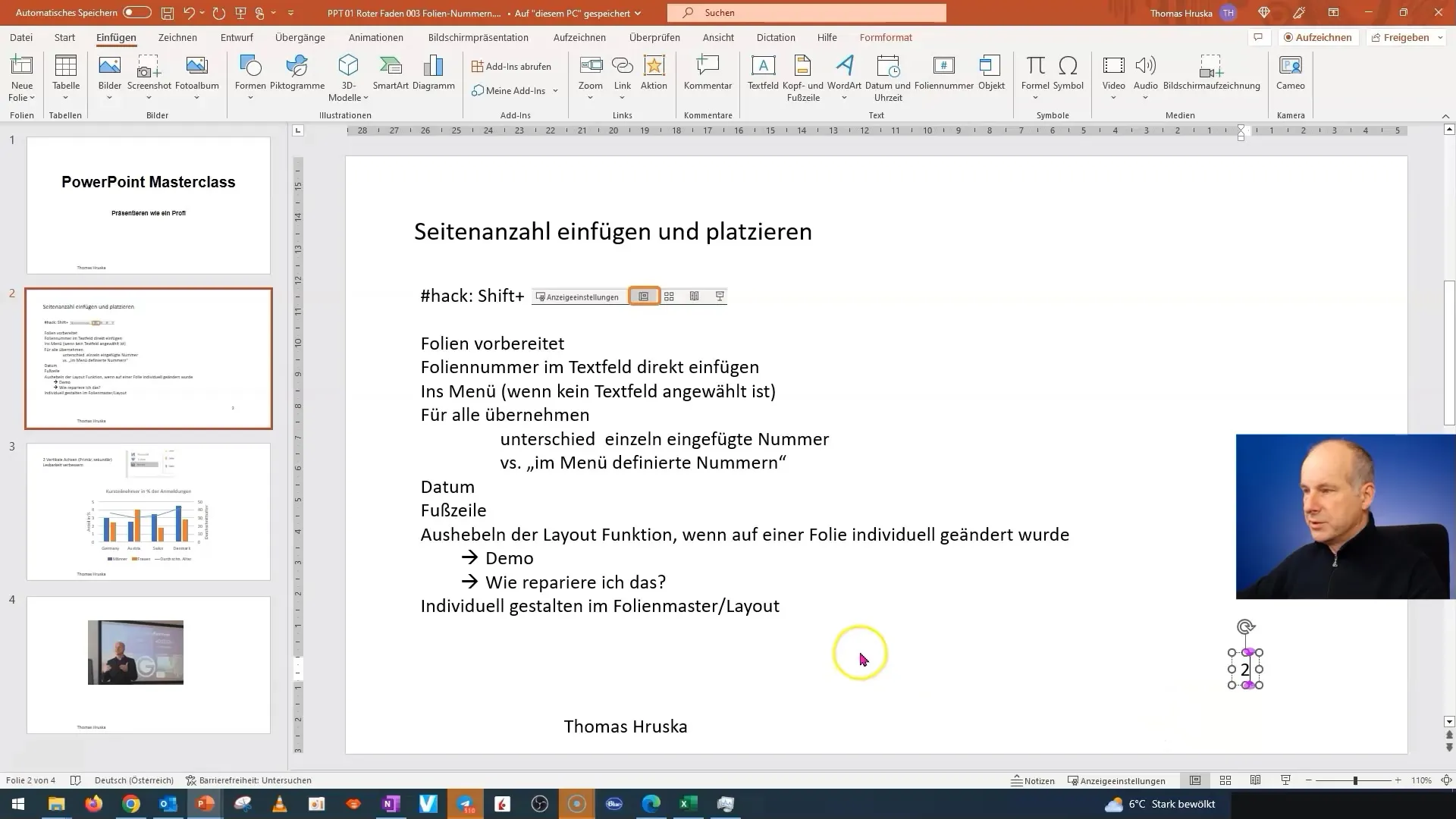The height and width of the screenshot is (819, 1456).
Task: Click in the Suchen search box
Action: pos(807,13)
